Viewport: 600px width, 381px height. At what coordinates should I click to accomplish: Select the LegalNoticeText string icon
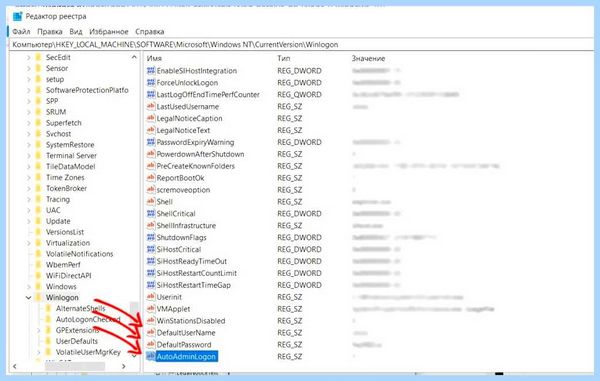151,130
